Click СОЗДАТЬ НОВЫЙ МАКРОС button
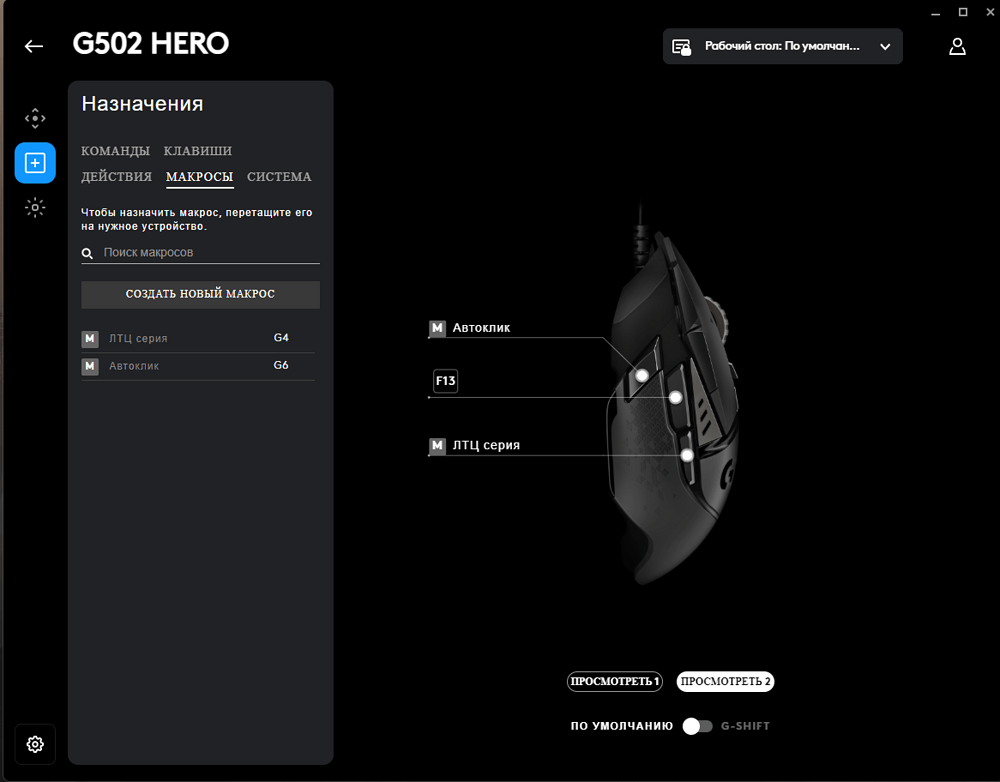Image resolution: width=1000 pixels, height=782 pixels. coord(200,294)
